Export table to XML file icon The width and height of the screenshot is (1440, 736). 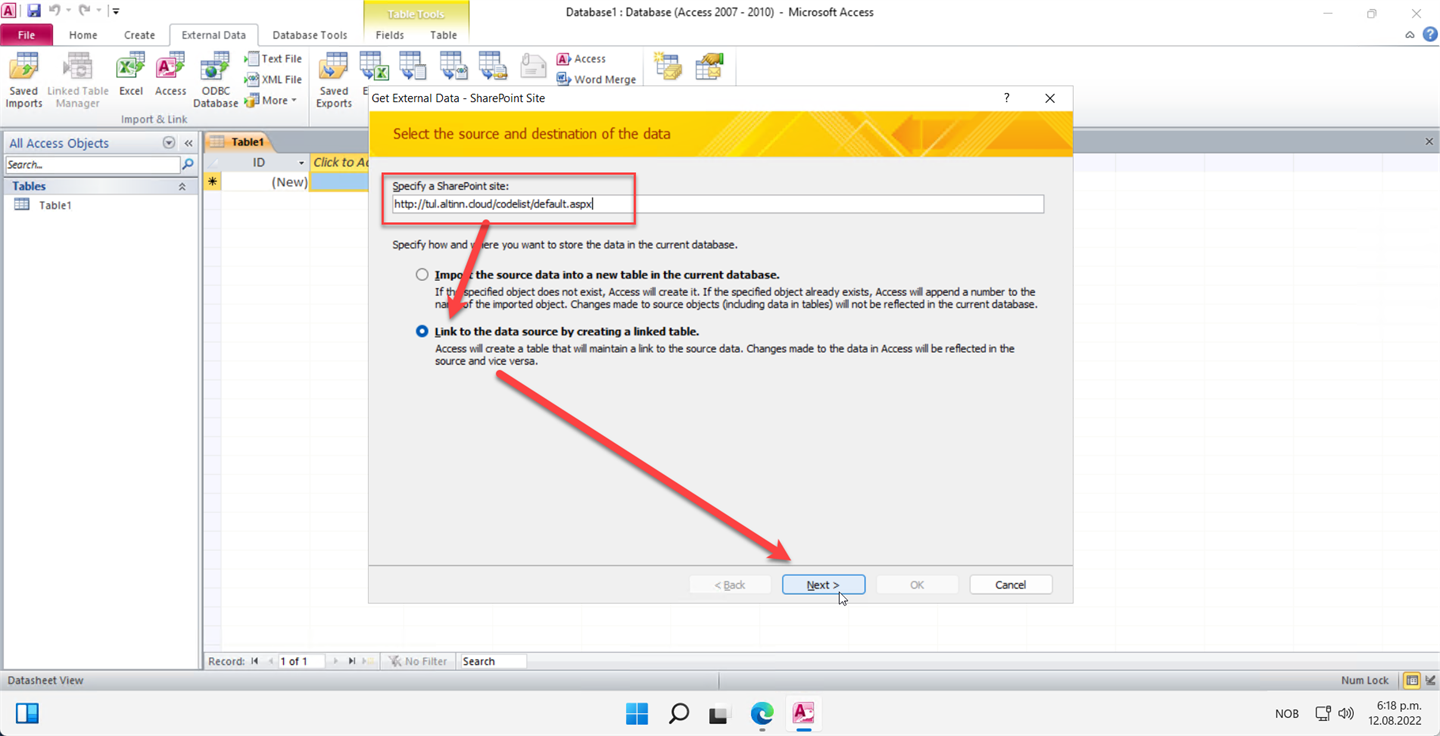coord(453,67)
